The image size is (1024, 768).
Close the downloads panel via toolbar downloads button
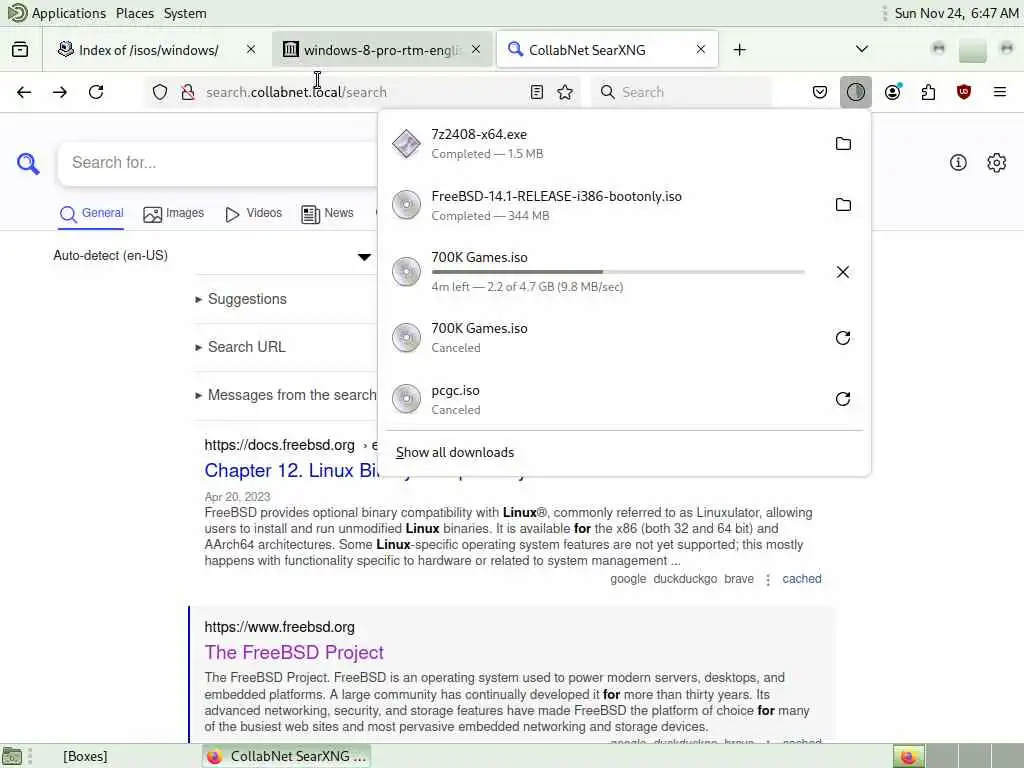tap(856, 92)
